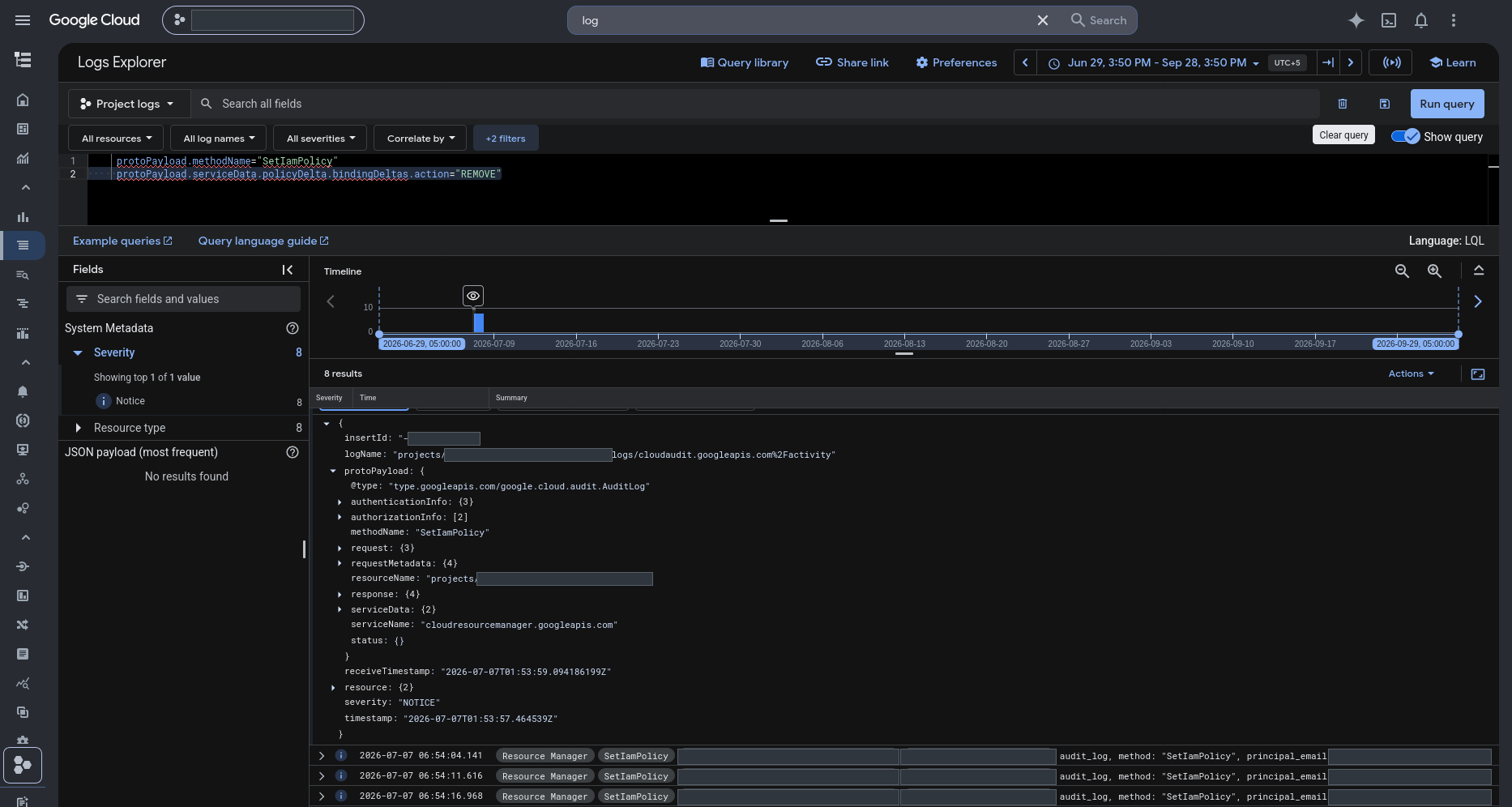This screenshot has height=807, width=1512.
Task: Collapse the Fields panel
Action: 288,270
